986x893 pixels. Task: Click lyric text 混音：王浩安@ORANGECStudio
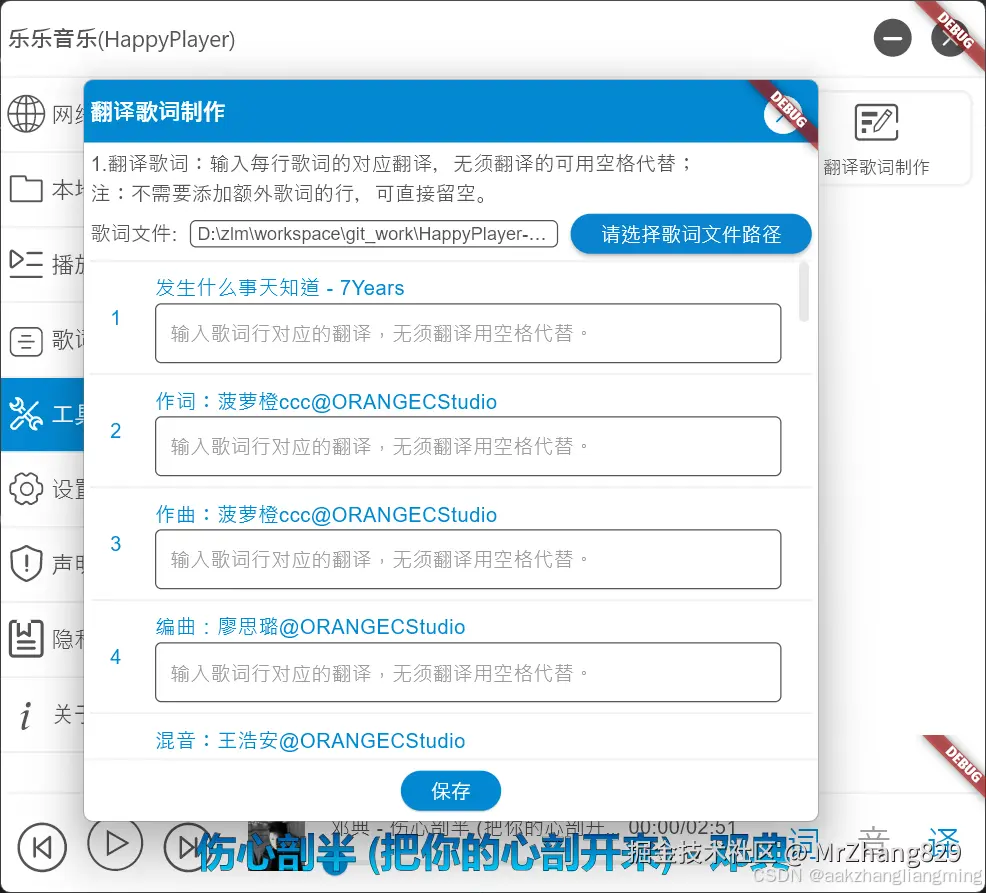[311, 741]
